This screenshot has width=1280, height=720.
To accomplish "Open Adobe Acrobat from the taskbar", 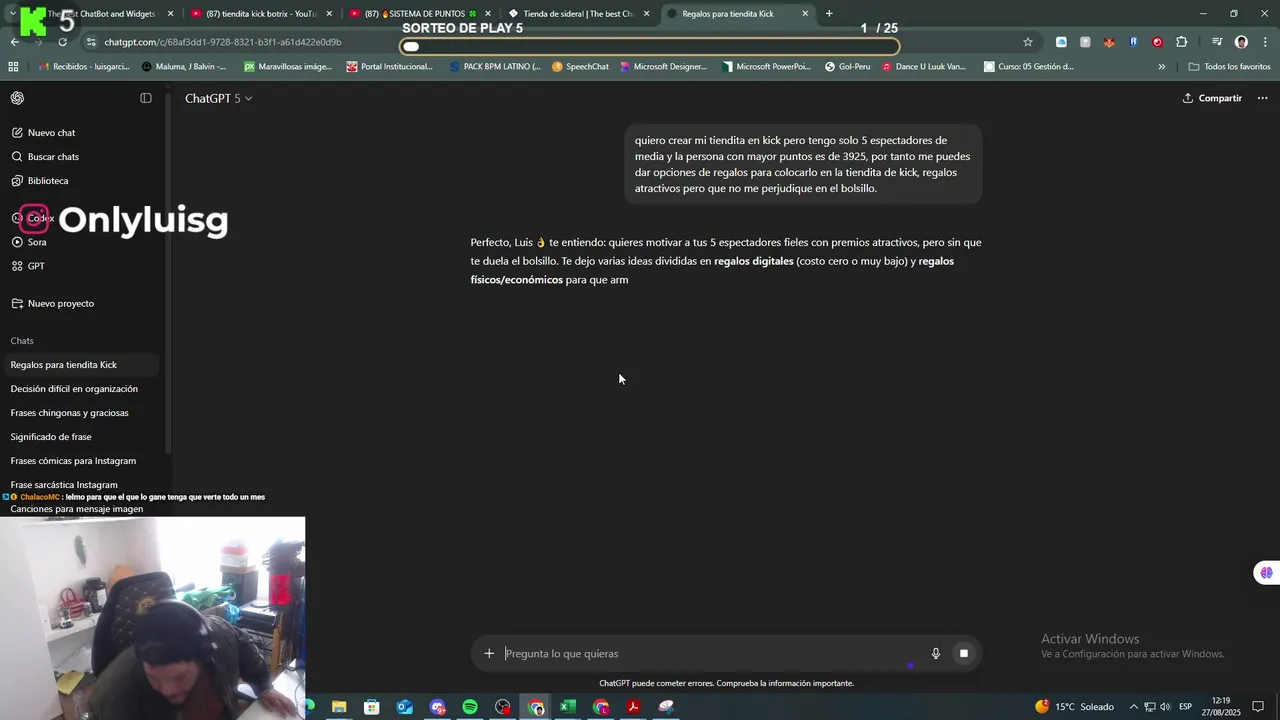I will click(x=633, y=707).
